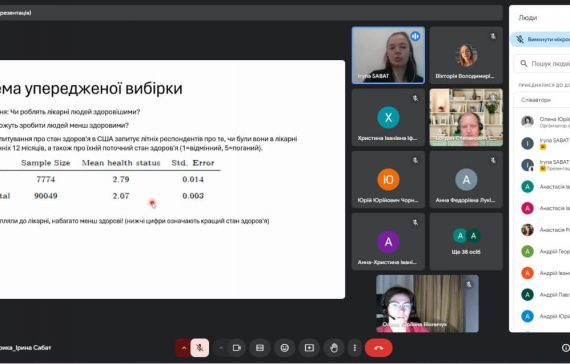Raise hand in the meeting
The height and width of the screenshot is (364, 570).
[x=334, y=348]
